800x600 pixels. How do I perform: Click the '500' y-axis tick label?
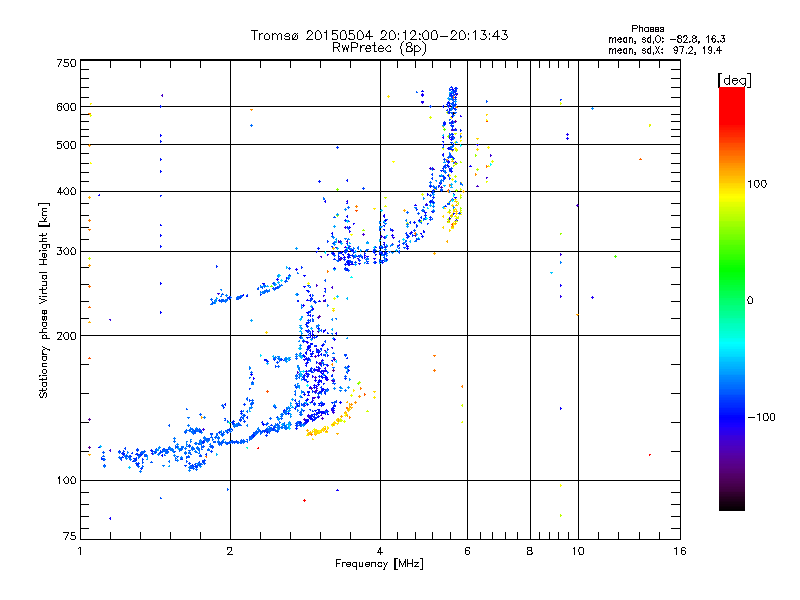pyautogui.click(x=66, y=145)
